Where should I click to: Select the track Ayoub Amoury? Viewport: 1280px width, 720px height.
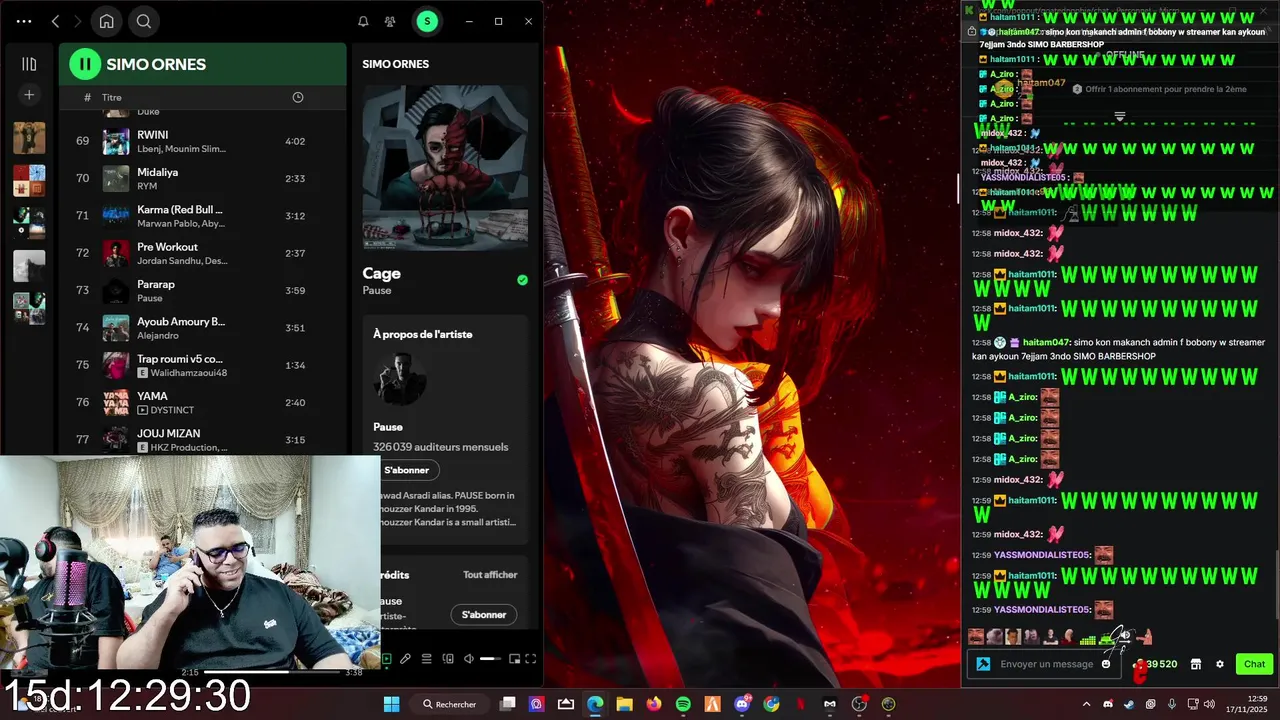(x=203, y=328)
